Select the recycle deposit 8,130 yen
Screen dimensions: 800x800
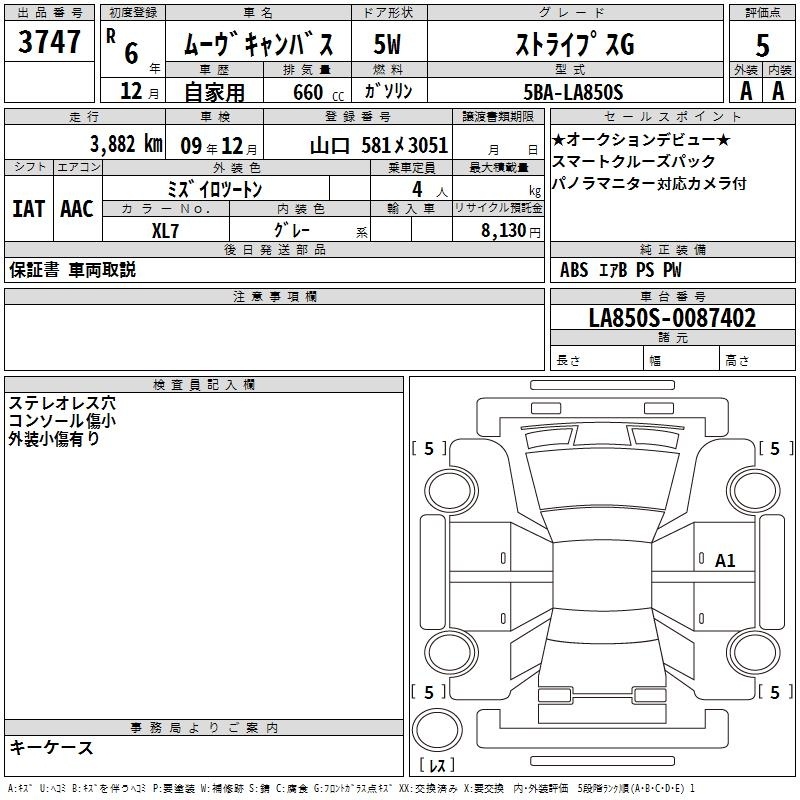[x=497, y=231]
